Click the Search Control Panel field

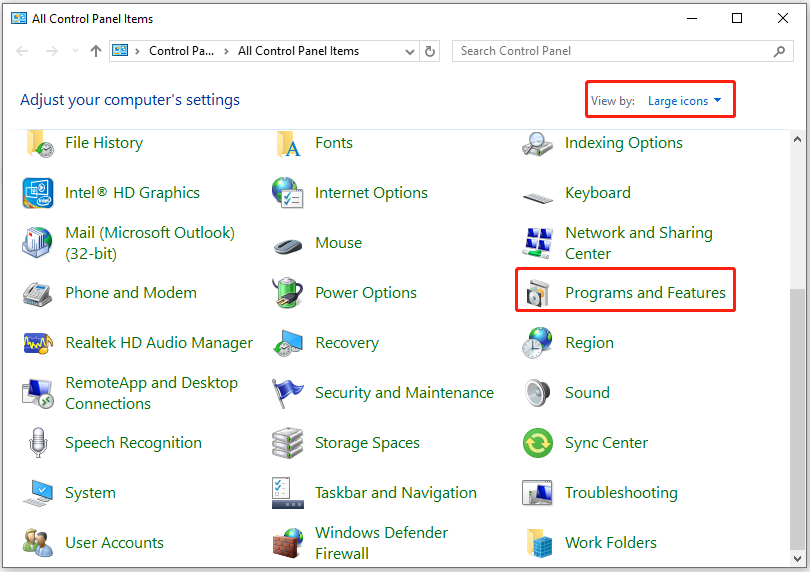coord(622,51)
